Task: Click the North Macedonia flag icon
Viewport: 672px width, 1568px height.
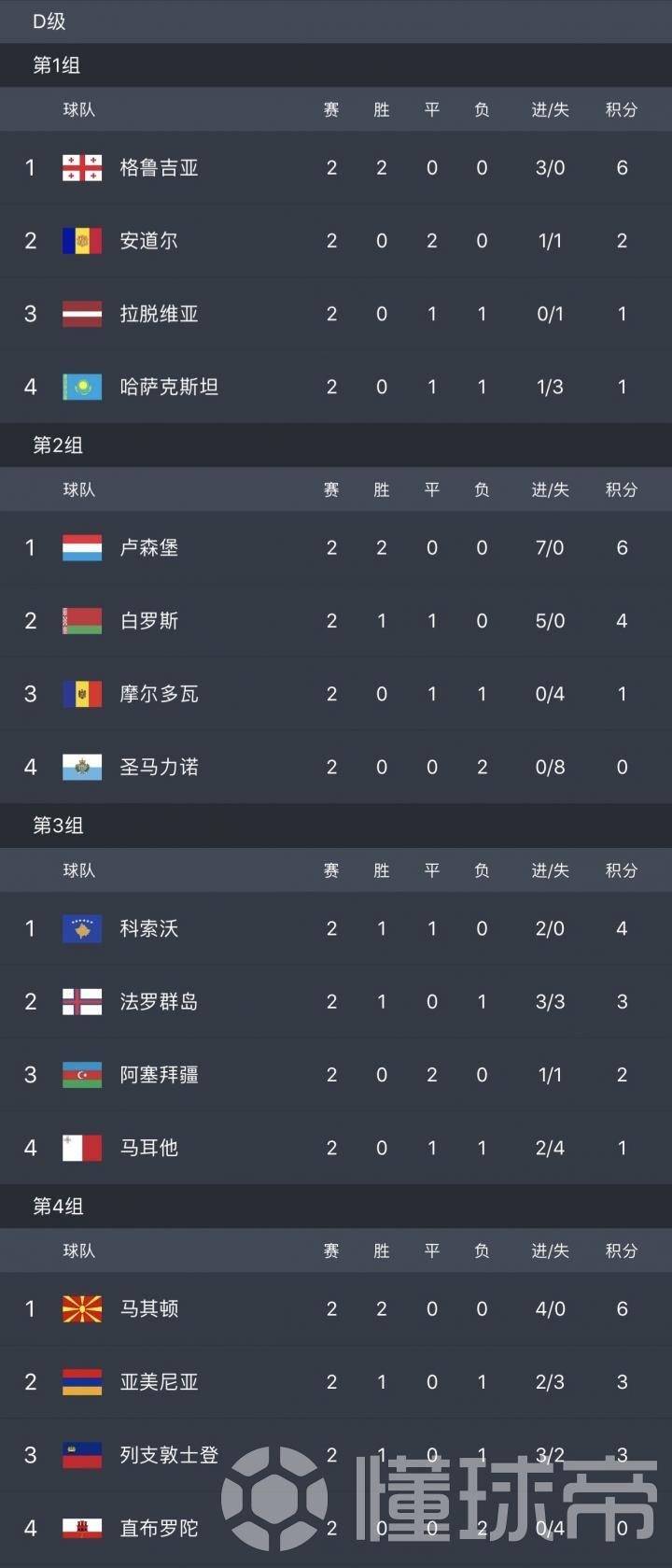Action: point(82,1309)
